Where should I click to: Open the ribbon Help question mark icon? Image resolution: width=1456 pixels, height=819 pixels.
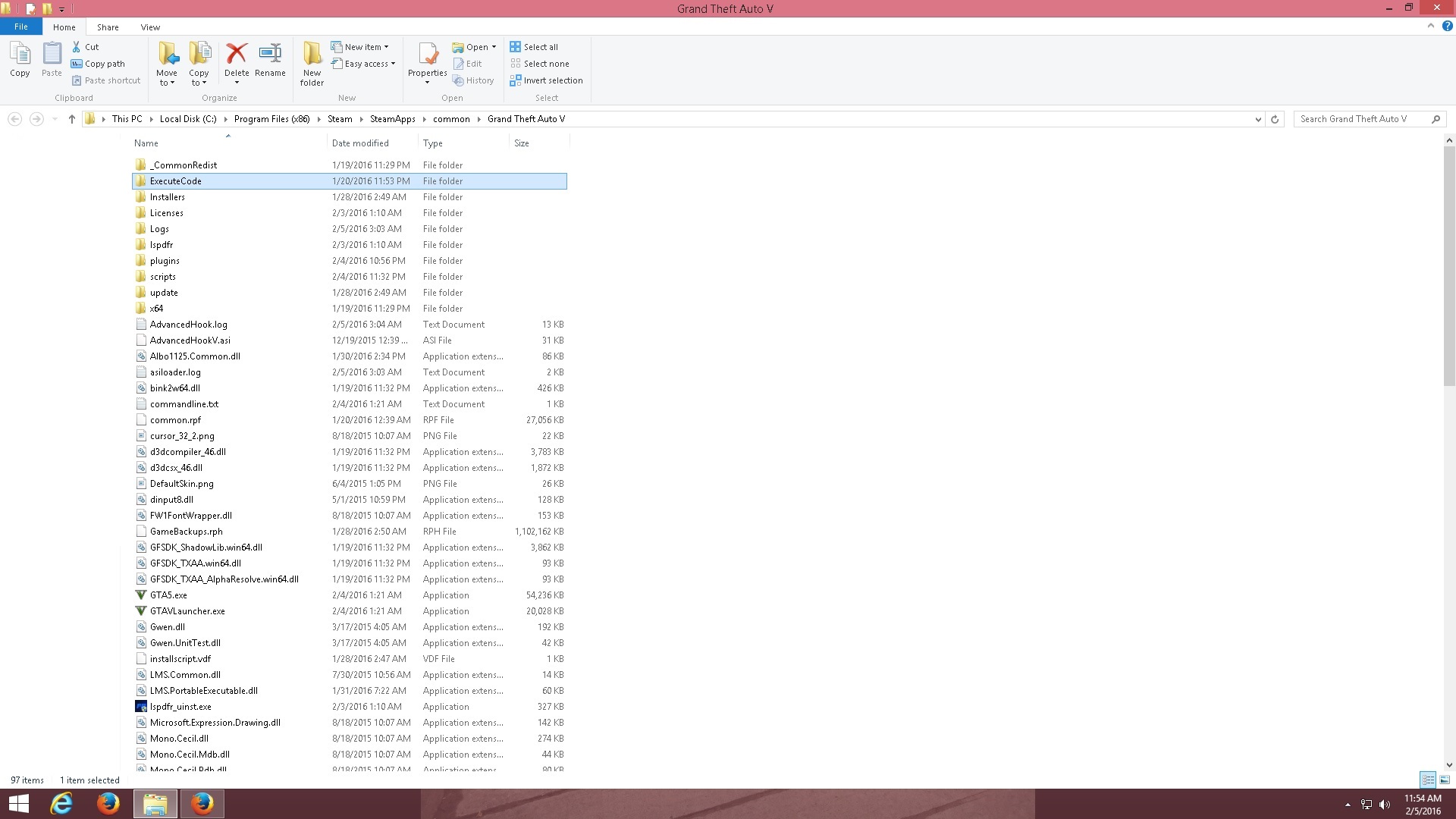pos(1447,27)
